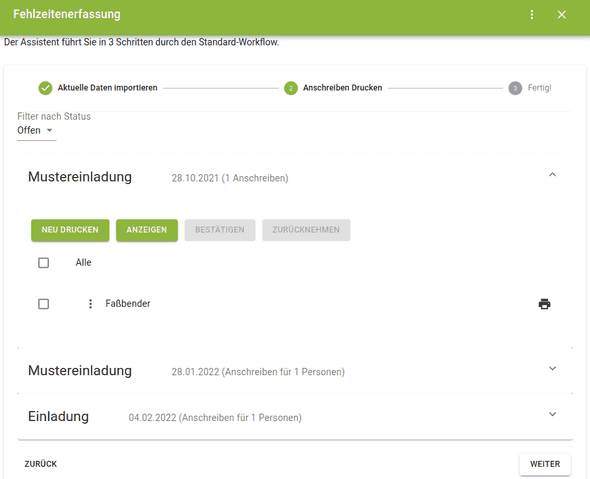The image size is (590, 479).
Task: Click the Mustereinladung heading dated 28.10.2021
Action: click(80, 177)
